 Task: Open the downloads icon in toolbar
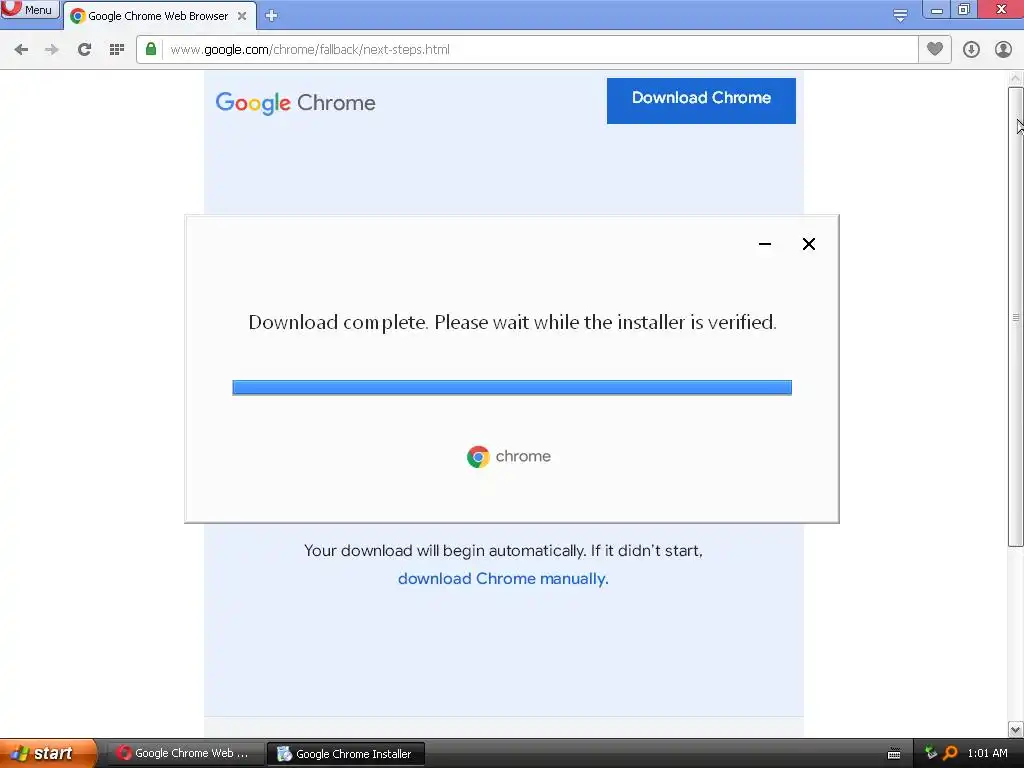click(x=971, y=50)
